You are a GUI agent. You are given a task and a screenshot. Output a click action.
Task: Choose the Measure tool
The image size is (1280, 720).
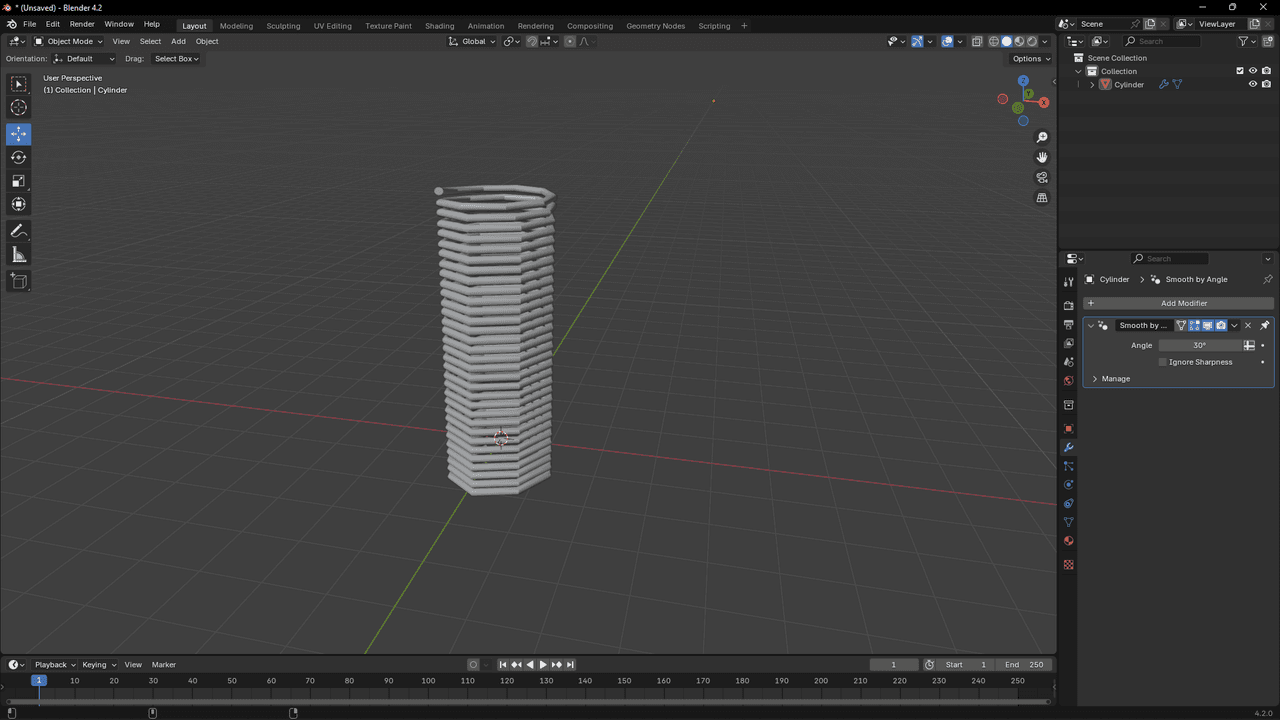point(18,255)
